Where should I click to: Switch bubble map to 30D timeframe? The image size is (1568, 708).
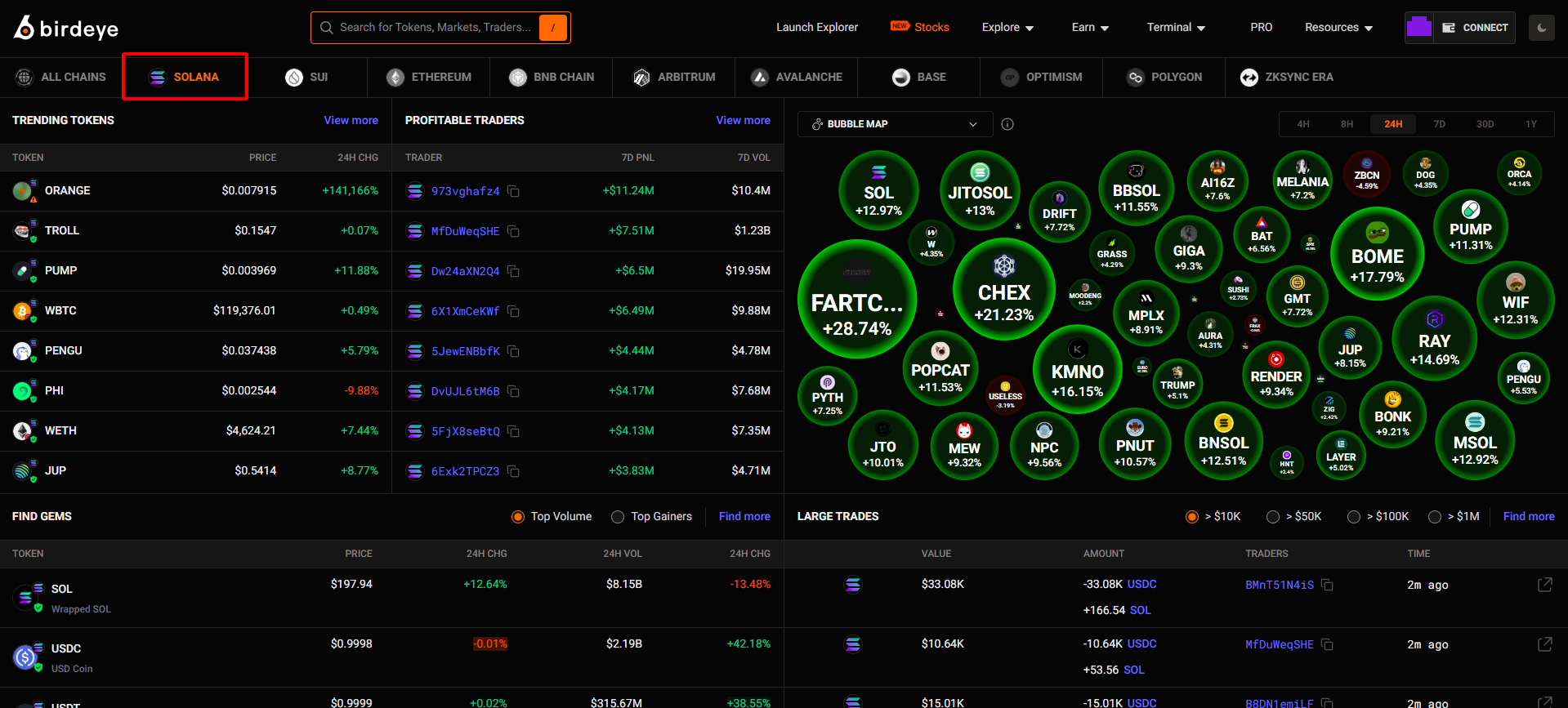(1485, 124)
